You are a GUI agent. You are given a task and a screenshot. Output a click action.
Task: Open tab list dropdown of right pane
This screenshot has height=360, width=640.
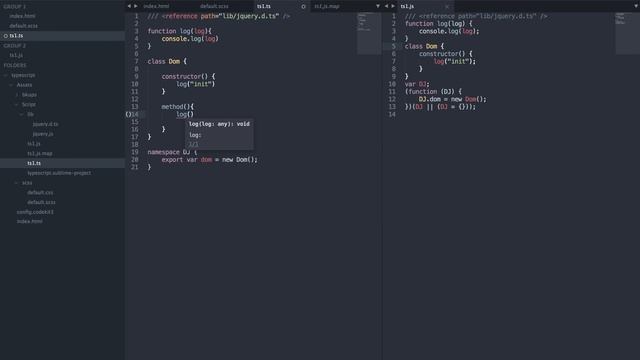(636, 6)
